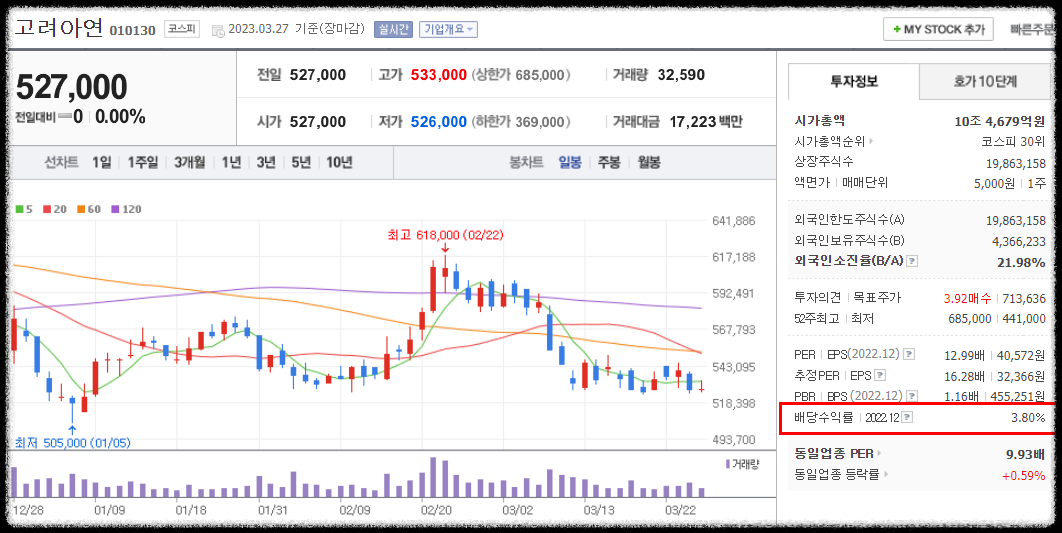Click the 최고 618,000 (02/22) chart marker
This screenshot has width=1062, height=533.
(x=446, y=236)
